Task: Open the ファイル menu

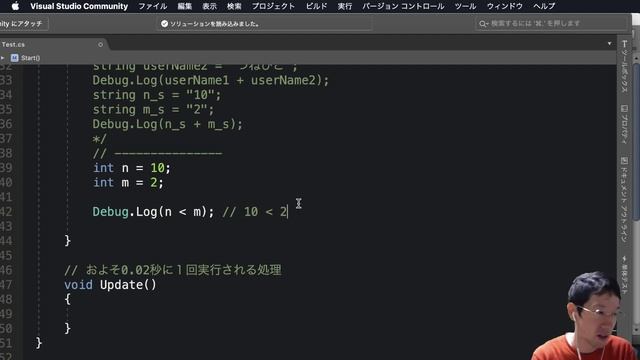Action: click(153, 6)
